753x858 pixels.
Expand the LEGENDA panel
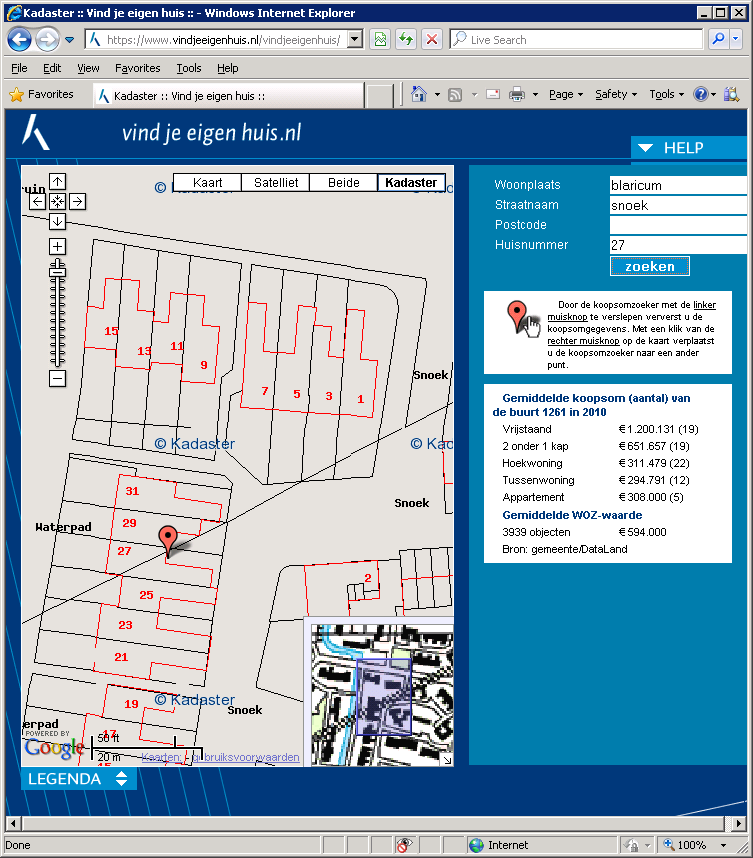click(78, 779)
